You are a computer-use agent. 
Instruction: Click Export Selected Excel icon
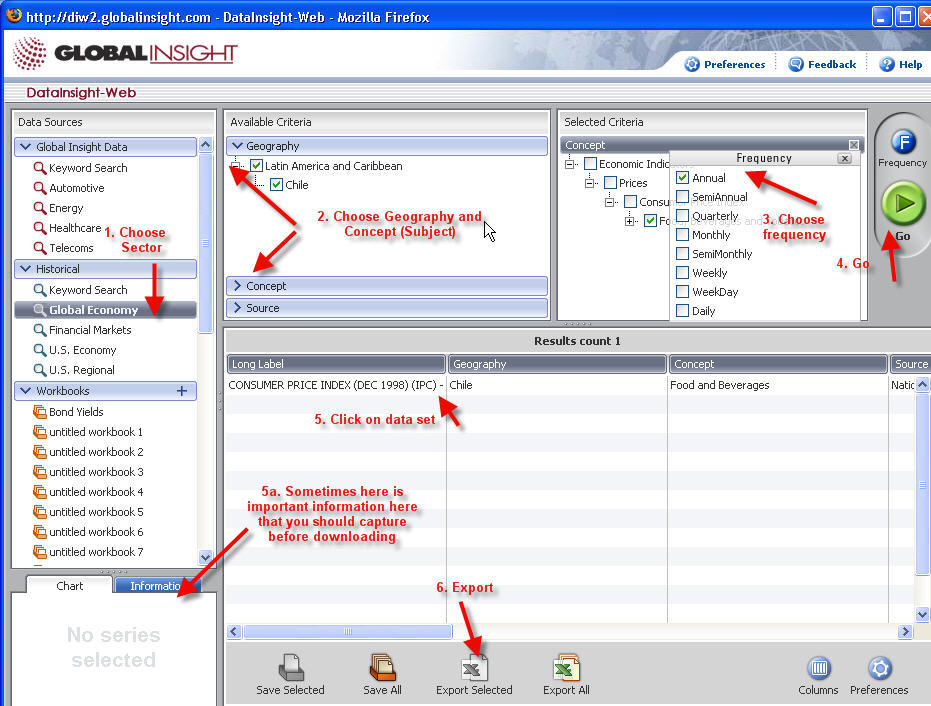tap(474, 668)
